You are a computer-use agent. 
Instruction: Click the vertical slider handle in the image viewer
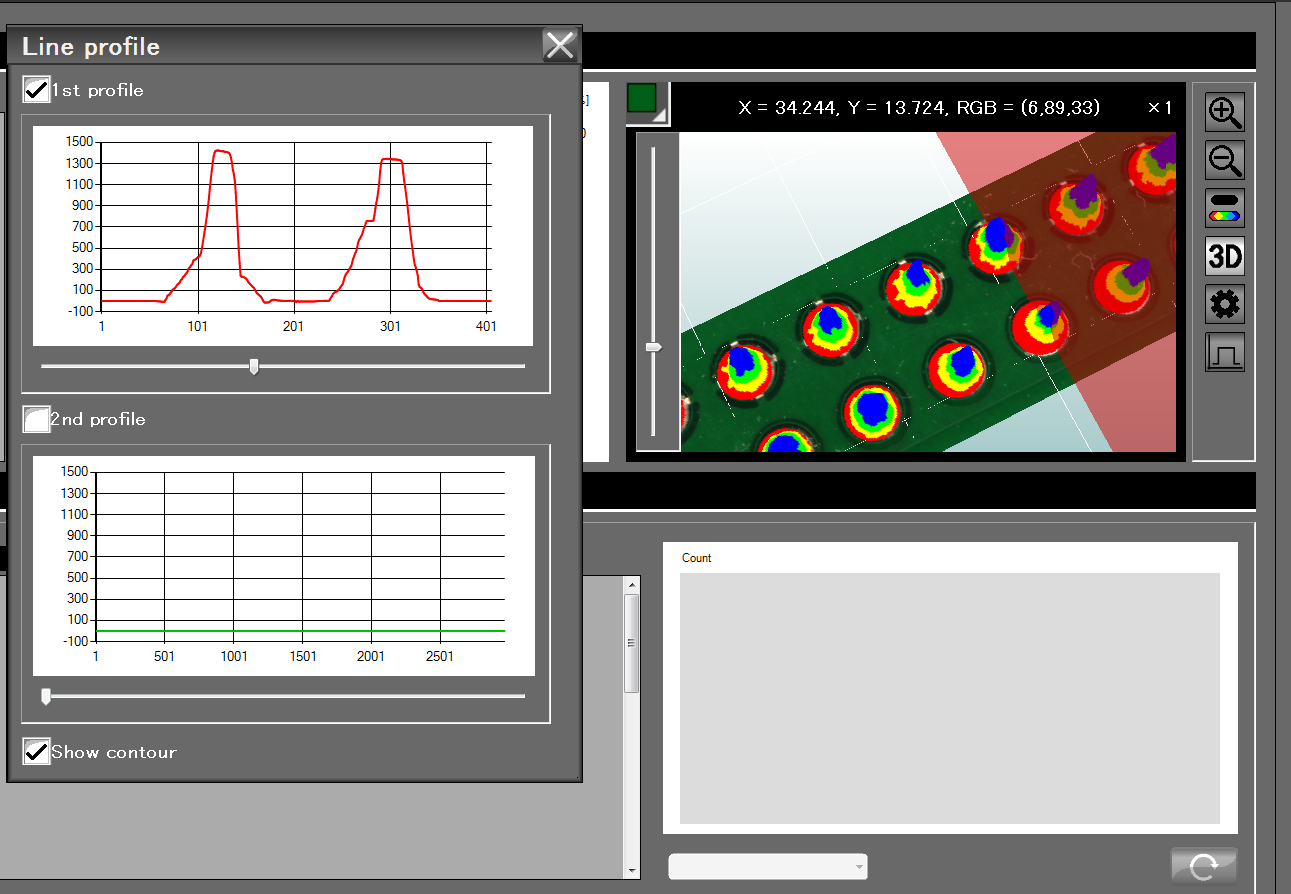tap(653, 347)
